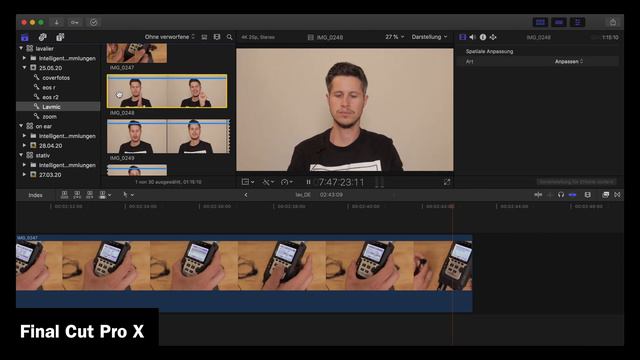Toggle the inspector panel visibility button
The height and width of the screenshot is (360, 640).
pos(578,22)
